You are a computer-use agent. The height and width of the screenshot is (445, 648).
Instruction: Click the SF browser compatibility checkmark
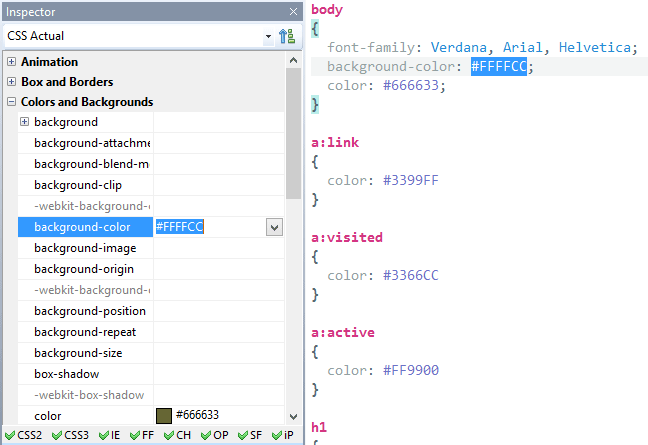(243, 435)
